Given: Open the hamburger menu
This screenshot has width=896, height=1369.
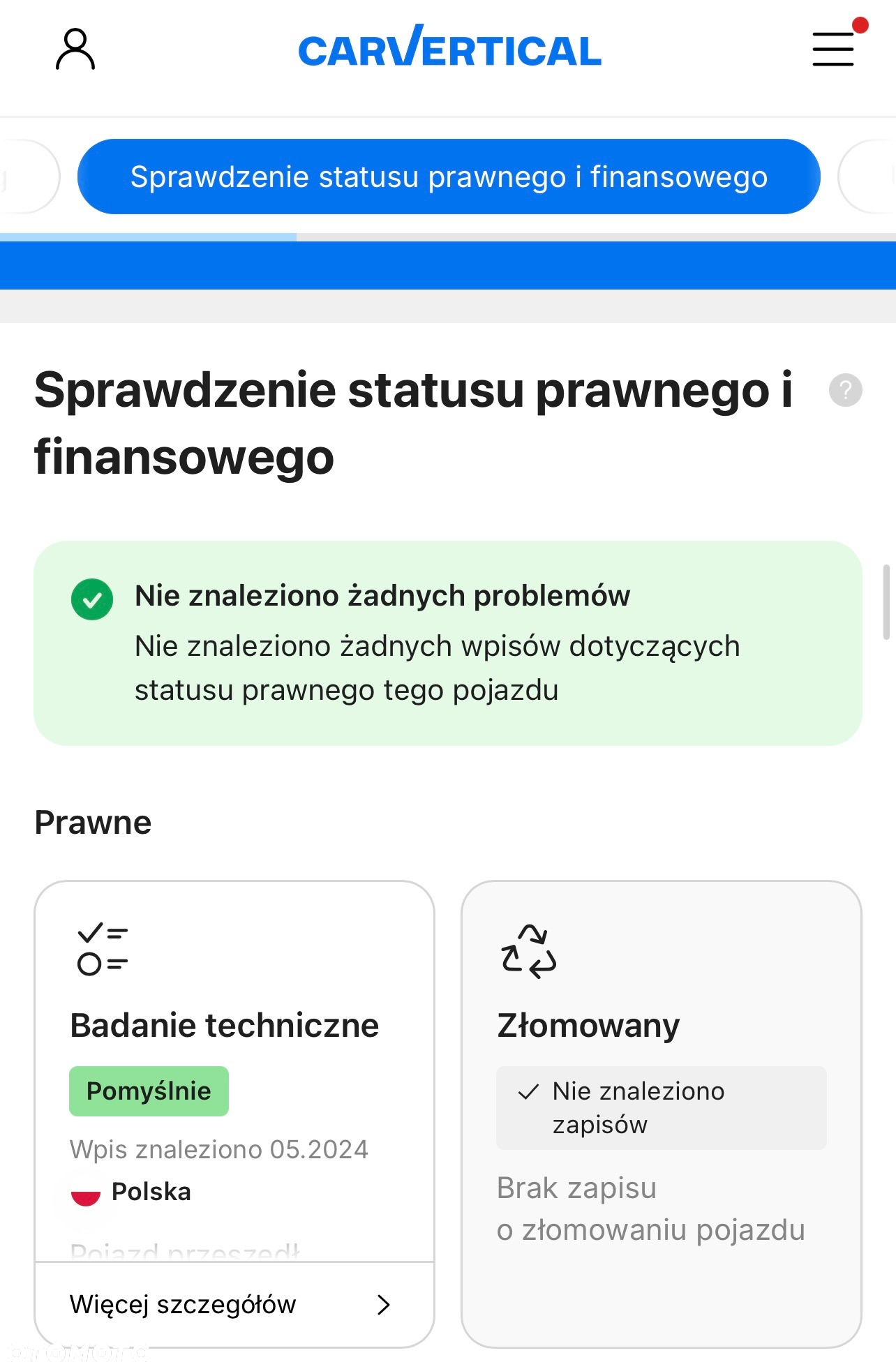Looking at the screenshot, I should [833, 49].
